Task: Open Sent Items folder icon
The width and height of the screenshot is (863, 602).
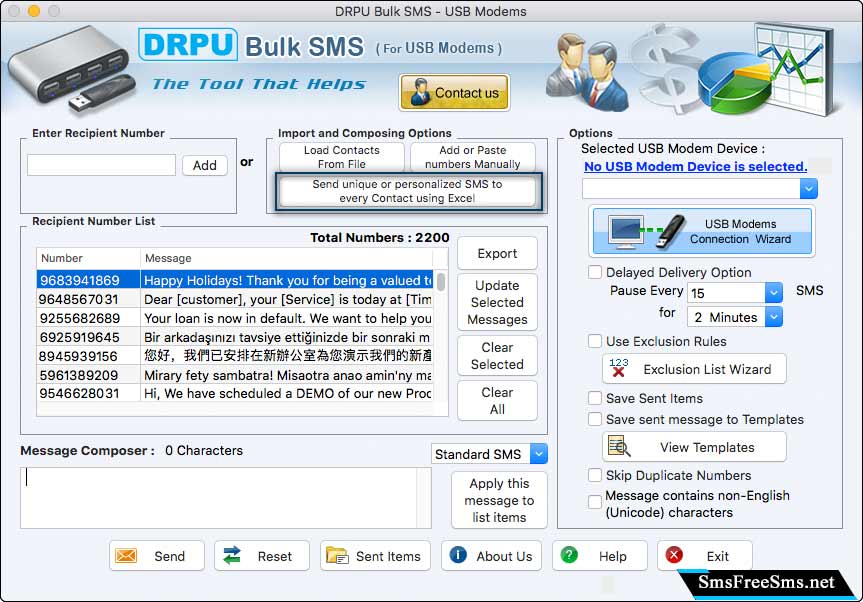Action: pos(338,556)
